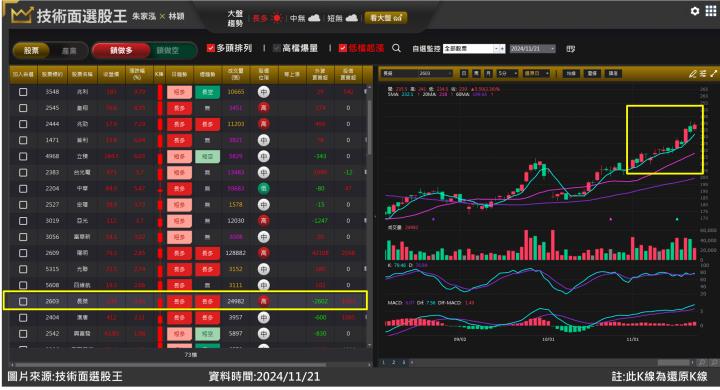Open the 還原日 chart type dropdown
Image resolution: width=720 pixels, height=390 pixels.
[x=536, y=73]
